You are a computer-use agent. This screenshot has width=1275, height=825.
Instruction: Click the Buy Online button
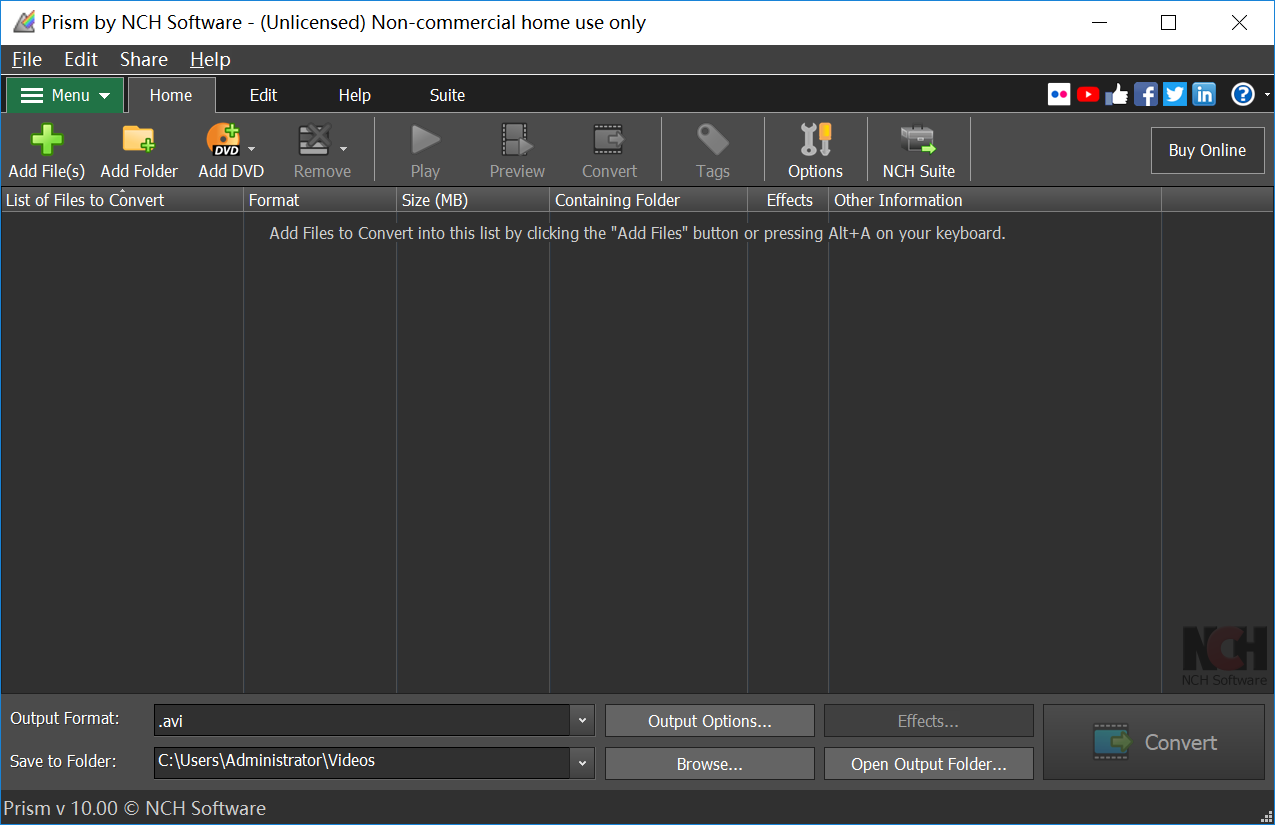point(1208,150)
